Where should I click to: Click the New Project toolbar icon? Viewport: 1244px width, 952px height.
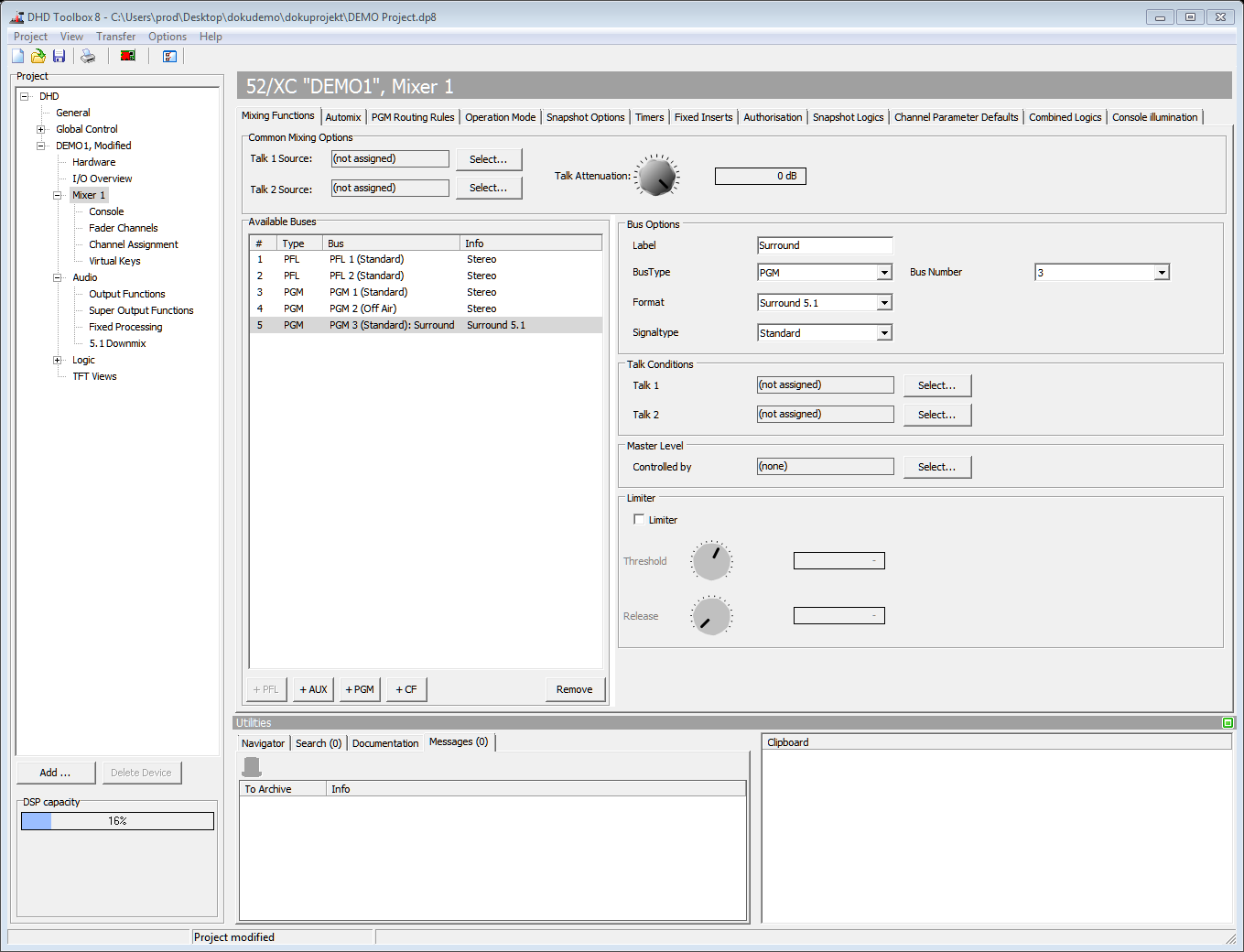(18, 56)
